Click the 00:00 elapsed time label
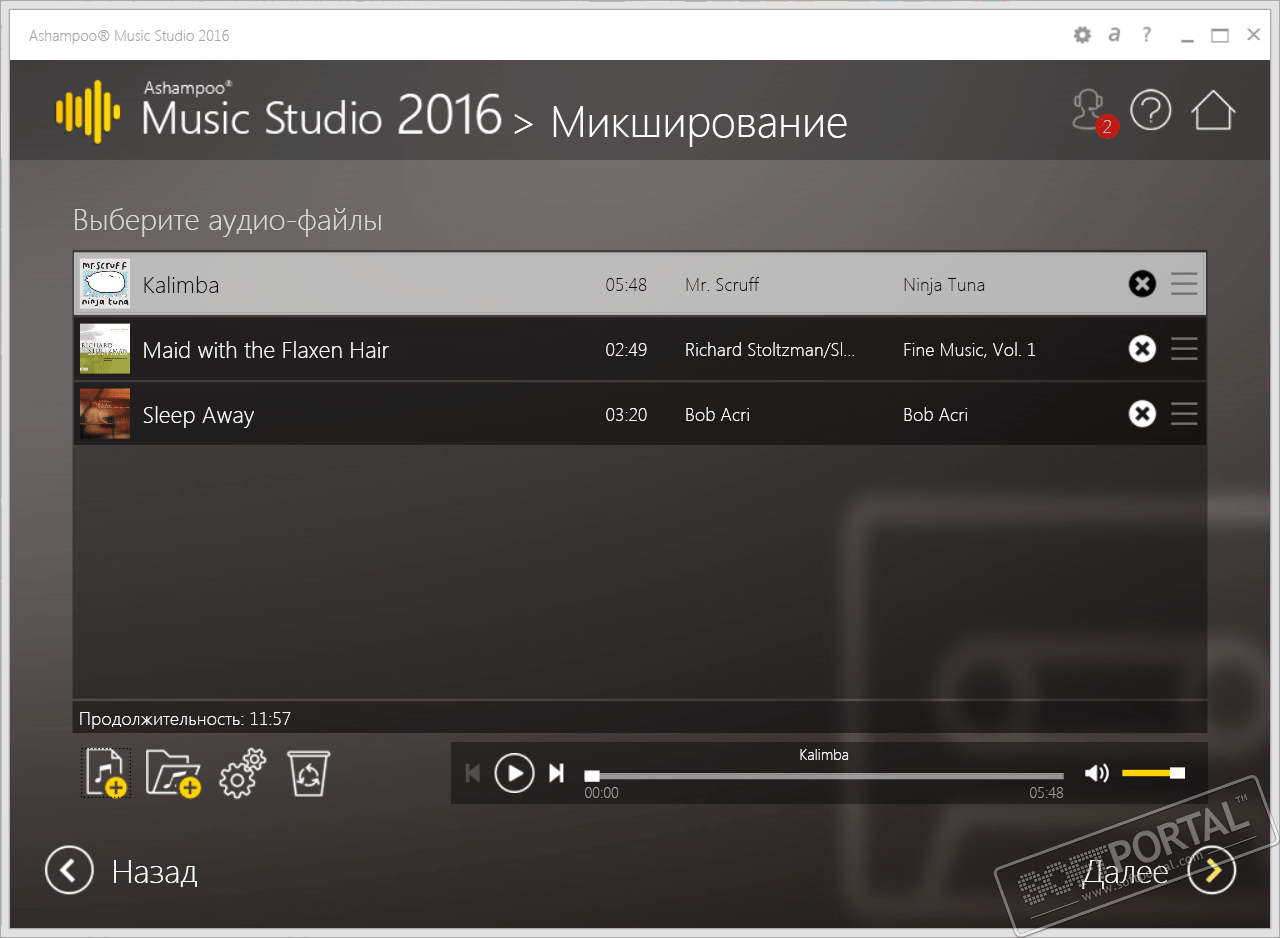The image size is (1280, 938). [x=602, y=793]
